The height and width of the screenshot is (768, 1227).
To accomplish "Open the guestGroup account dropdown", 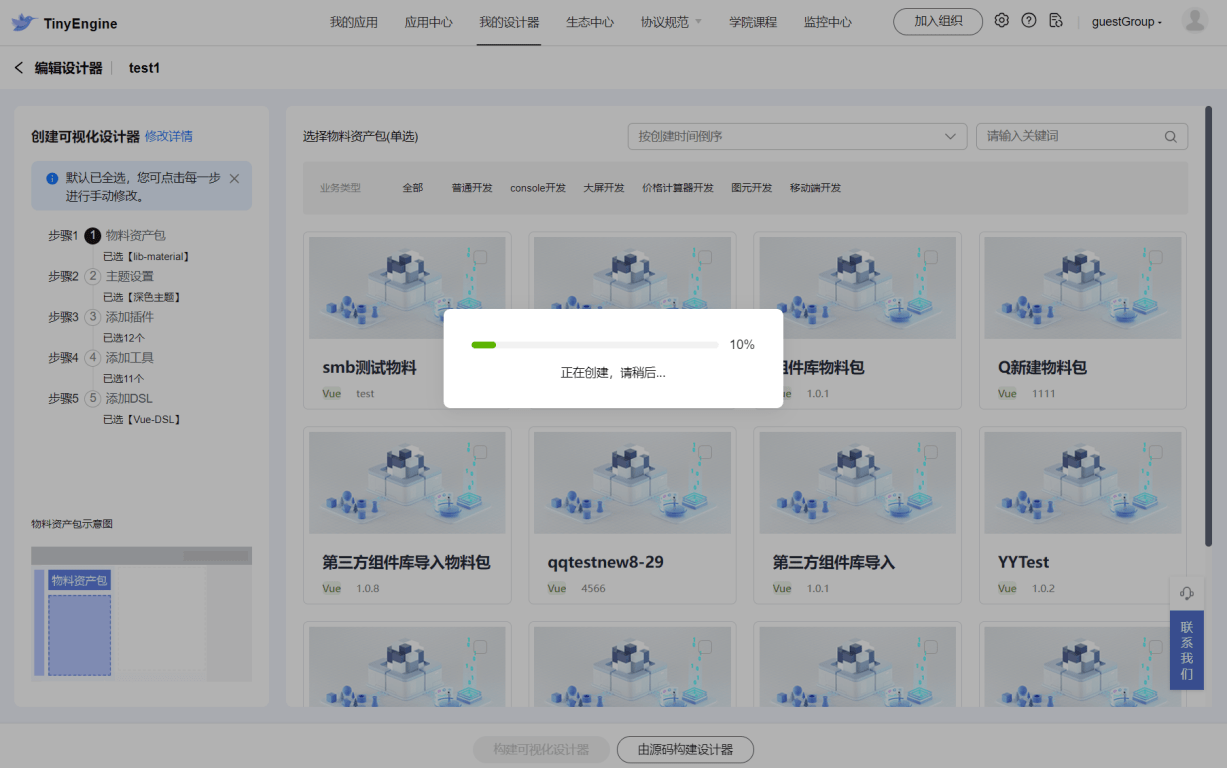I will coord(1126,22).
